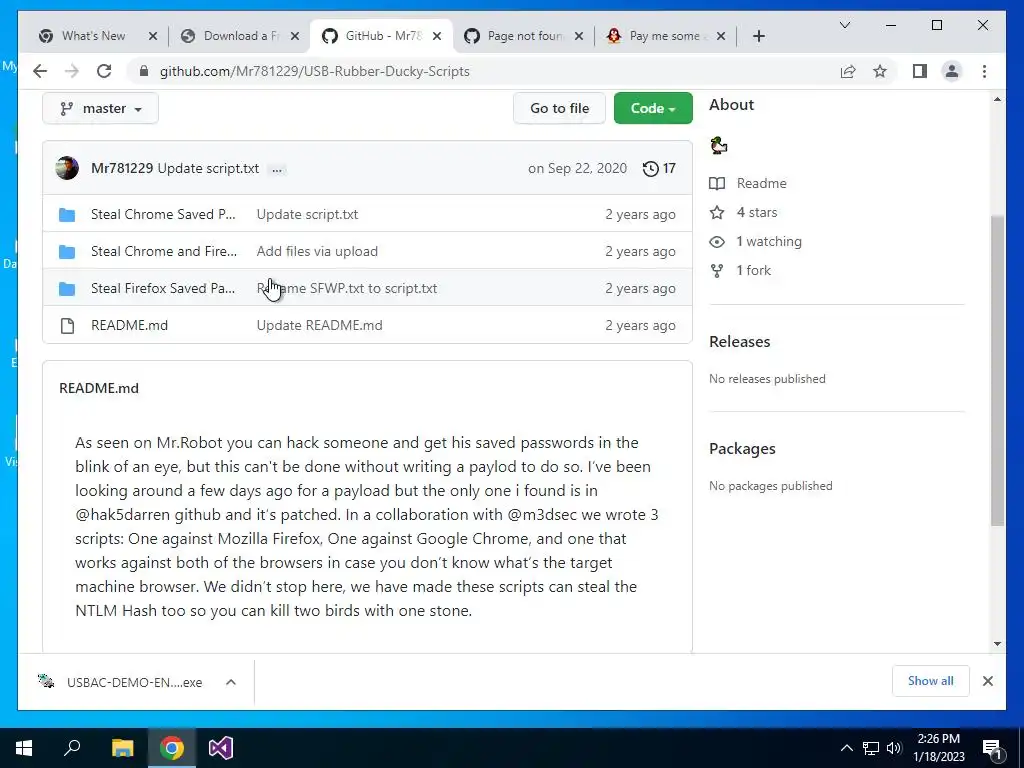Open the master branch dropdown
Viewport: 1024px width, 768px height.
point(101,108)
